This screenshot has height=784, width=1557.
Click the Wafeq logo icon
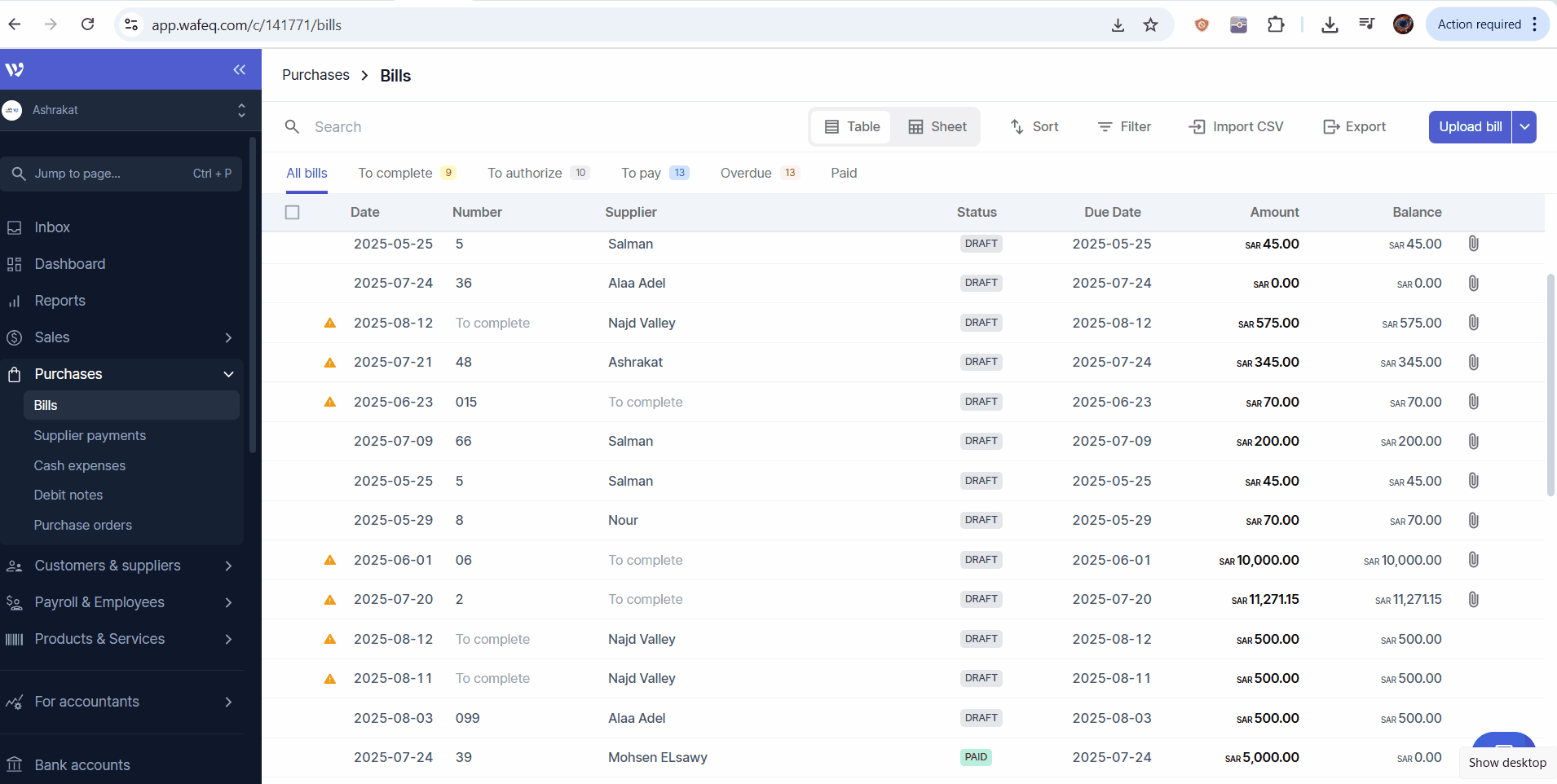click(x=15, y=70)
